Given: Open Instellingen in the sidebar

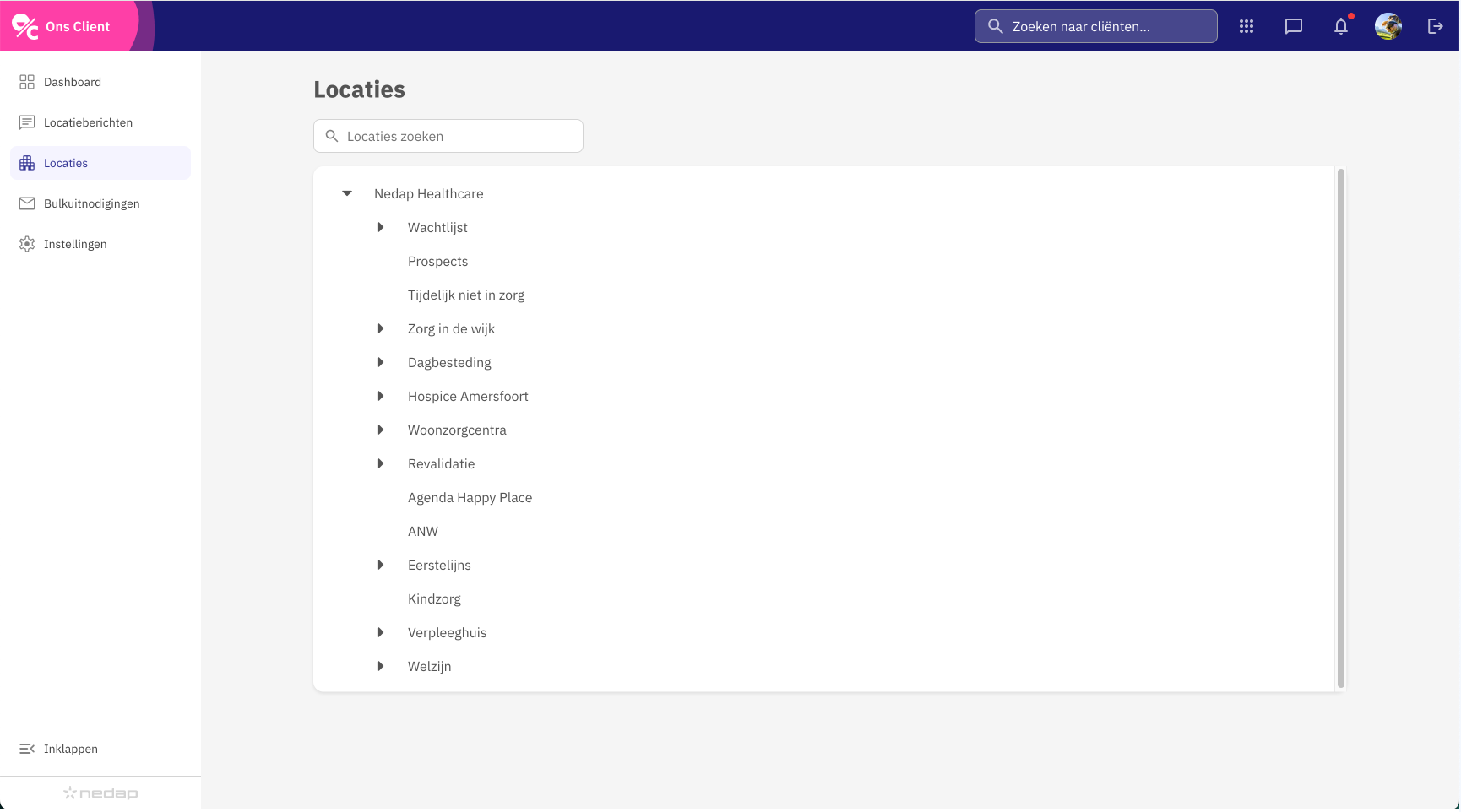Looking at the screenshot, I should pos(100,244).
